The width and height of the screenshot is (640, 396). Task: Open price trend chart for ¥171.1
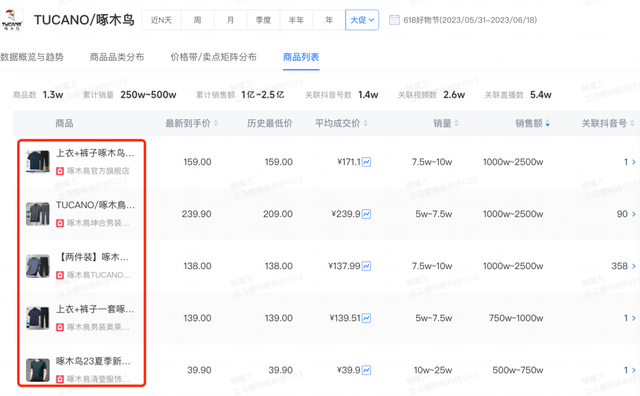coord(367,162)
